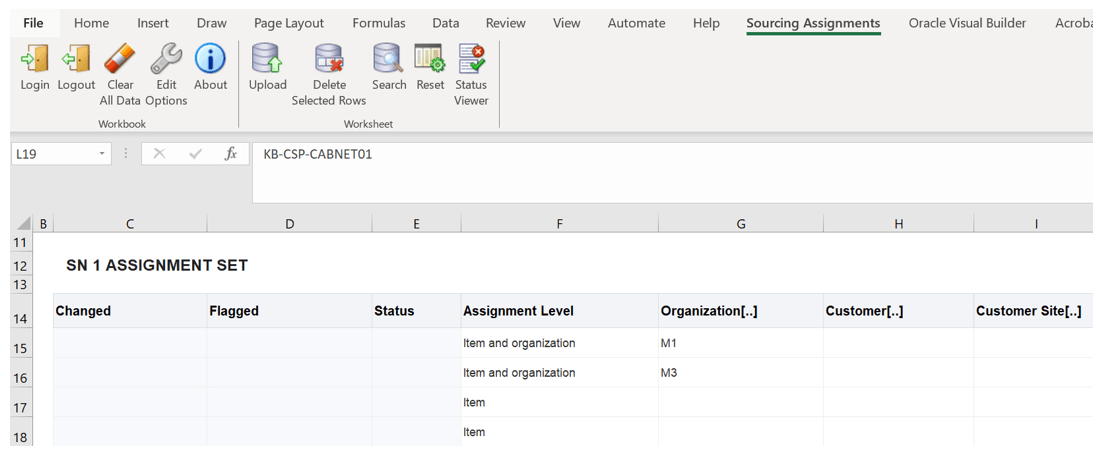Open Edit Options wrench icon
The height and width of the screenshot is (460, 1104).
click(x=166, y=58)
